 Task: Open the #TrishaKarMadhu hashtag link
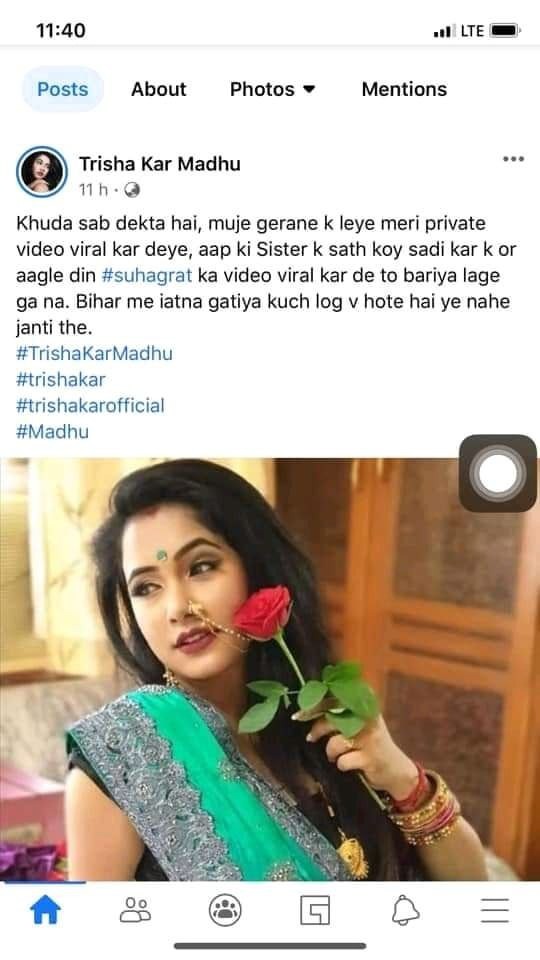(x=94, y=353)
